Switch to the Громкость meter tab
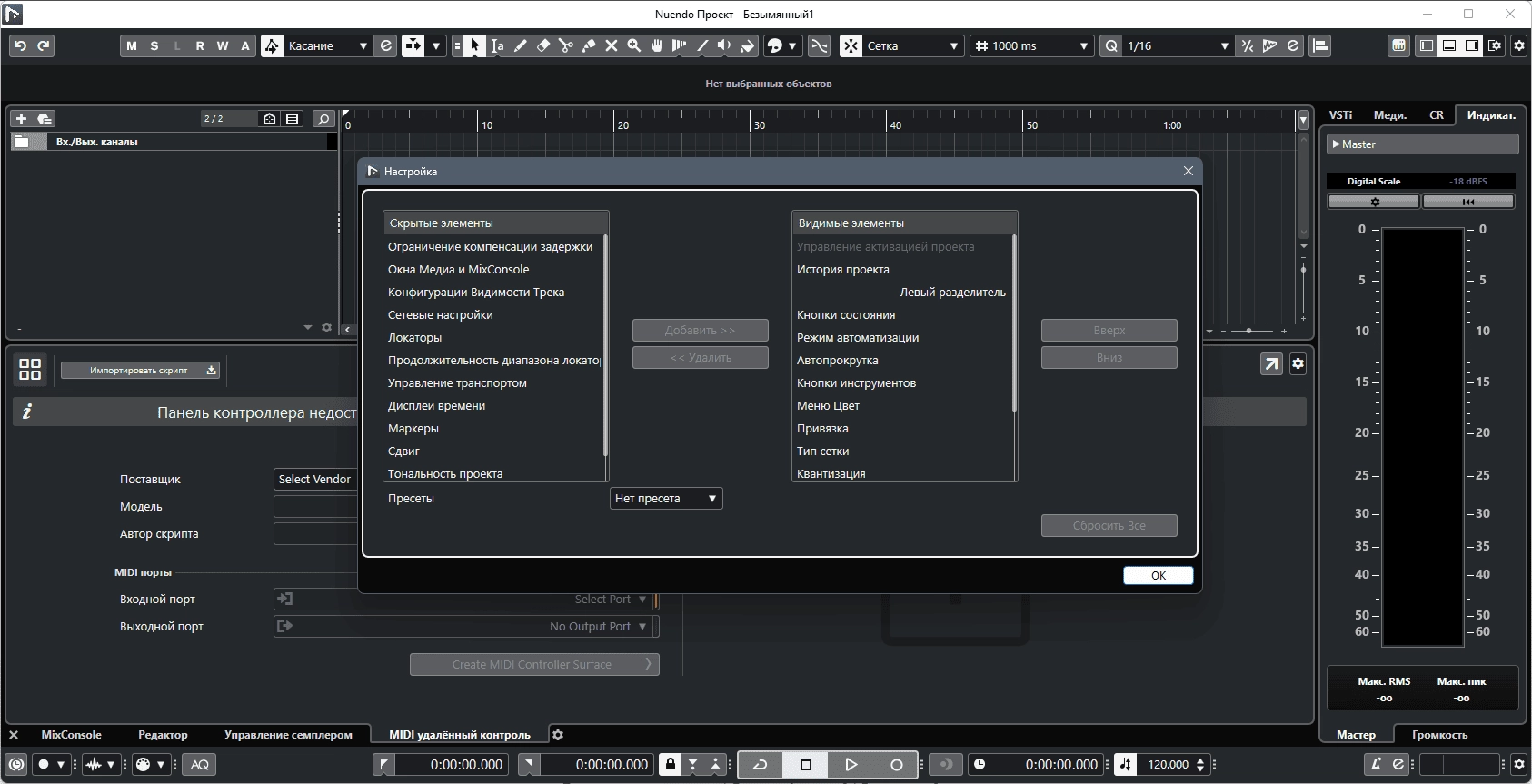This screenshot has width=1532, height=784. 1439,735
